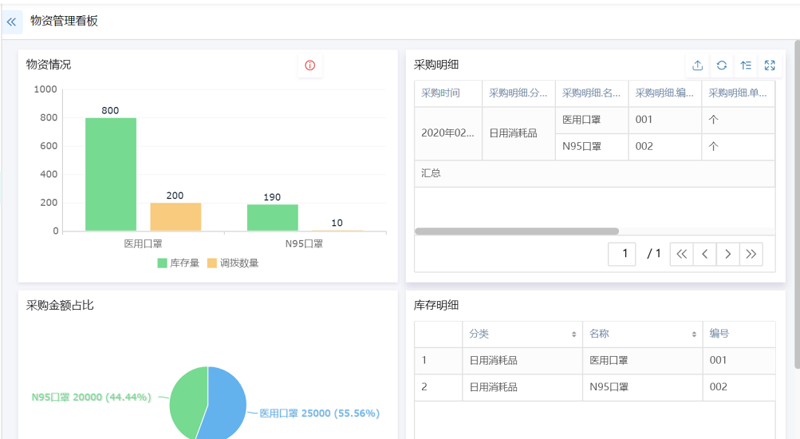
Task: Expand 采购明细 panel to fullscreen
Action: tap(769, 65)
